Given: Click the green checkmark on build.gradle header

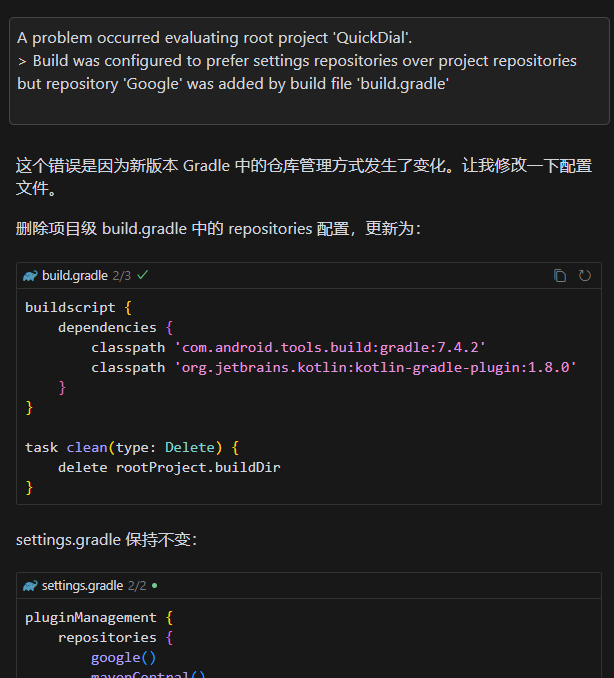Looking at the screenshot, I should click(143, 274).
